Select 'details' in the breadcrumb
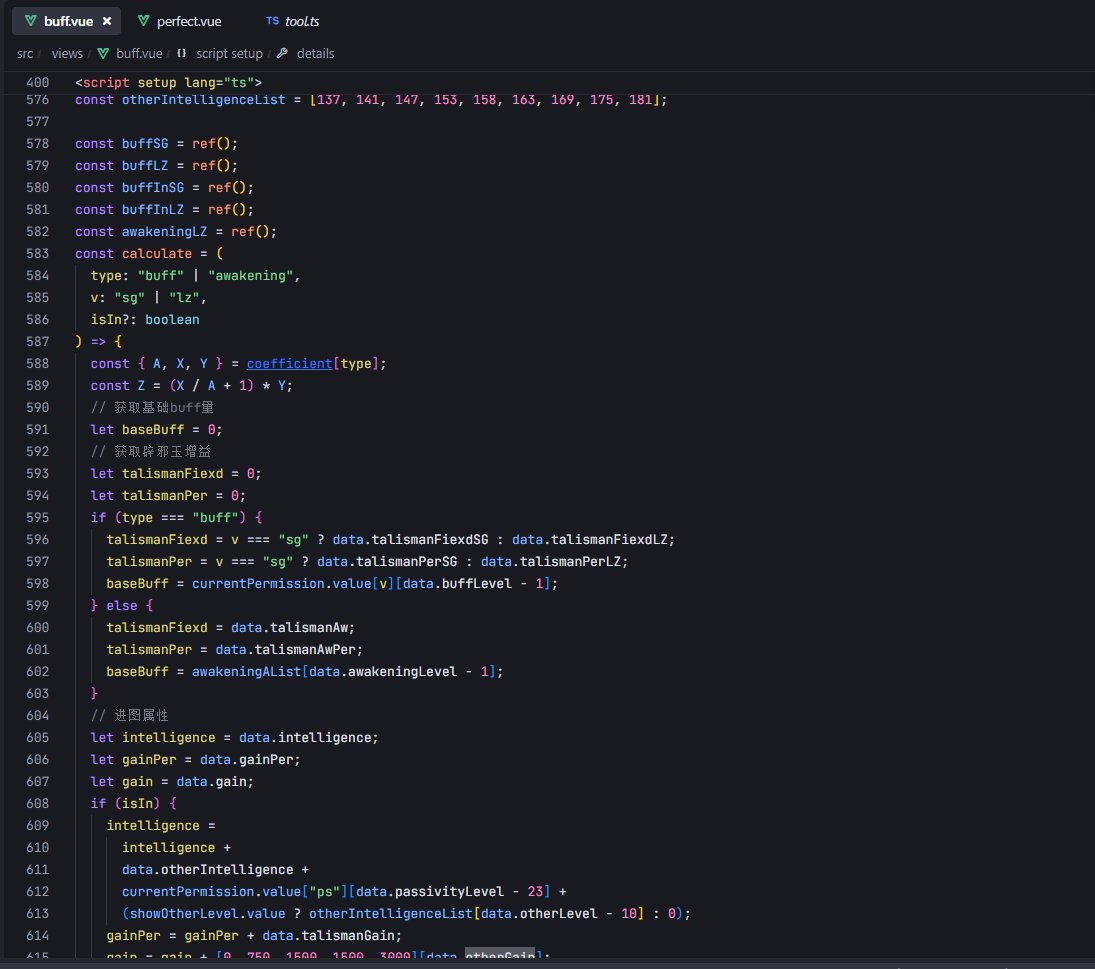Viewport: 1095px width, 969px height. click(x=315, y=54)
